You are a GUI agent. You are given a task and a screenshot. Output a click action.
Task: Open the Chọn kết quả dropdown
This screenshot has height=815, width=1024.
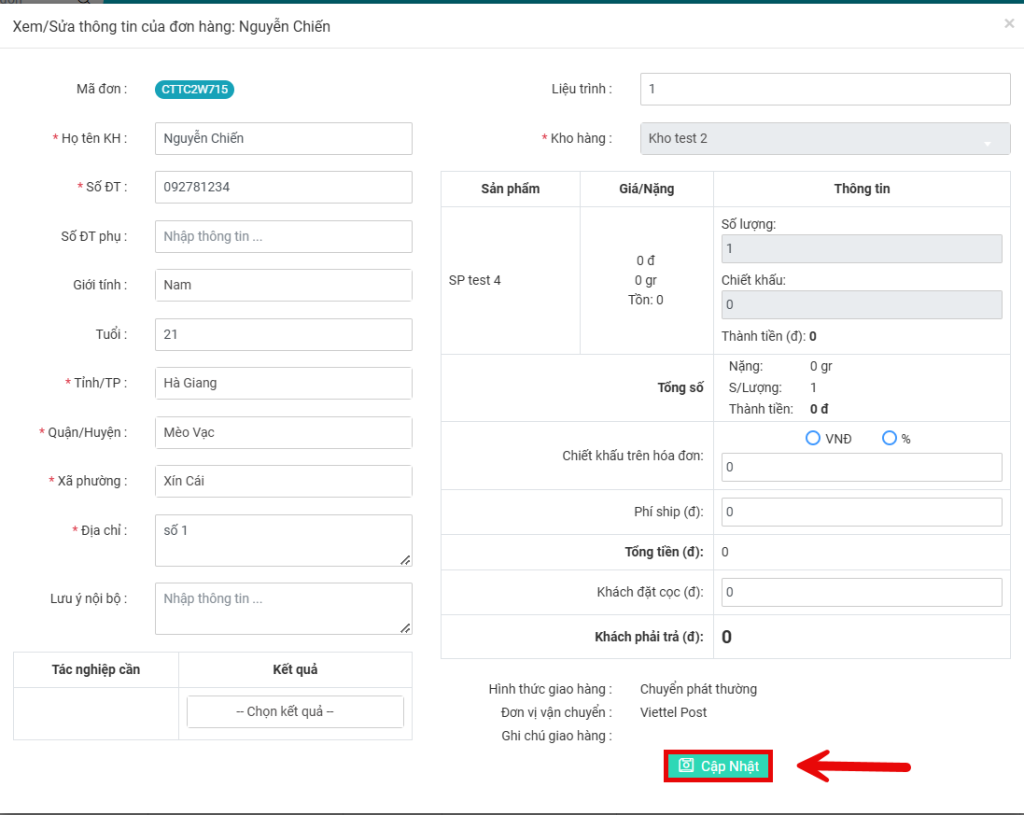295,712
